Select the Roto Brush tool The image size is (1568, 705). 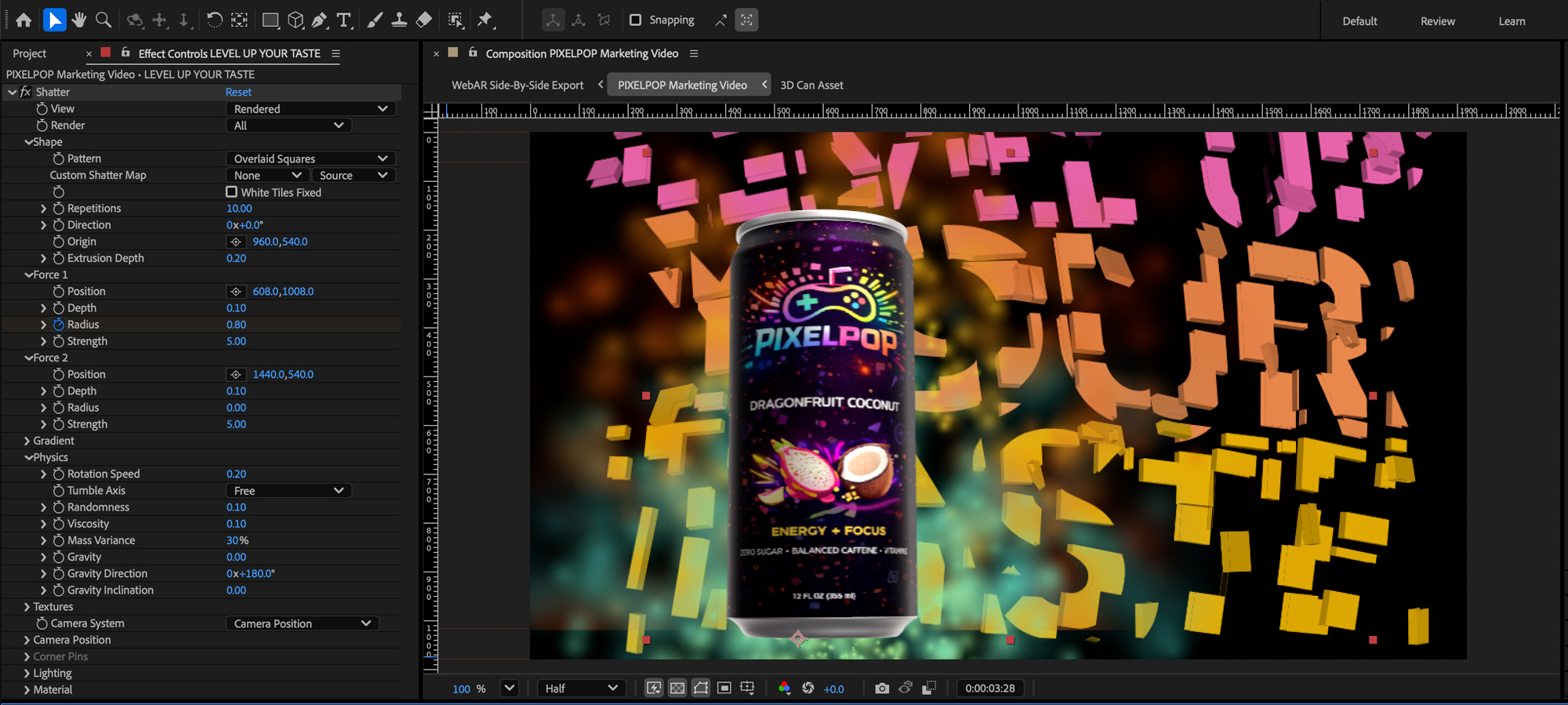coord(455,20)
